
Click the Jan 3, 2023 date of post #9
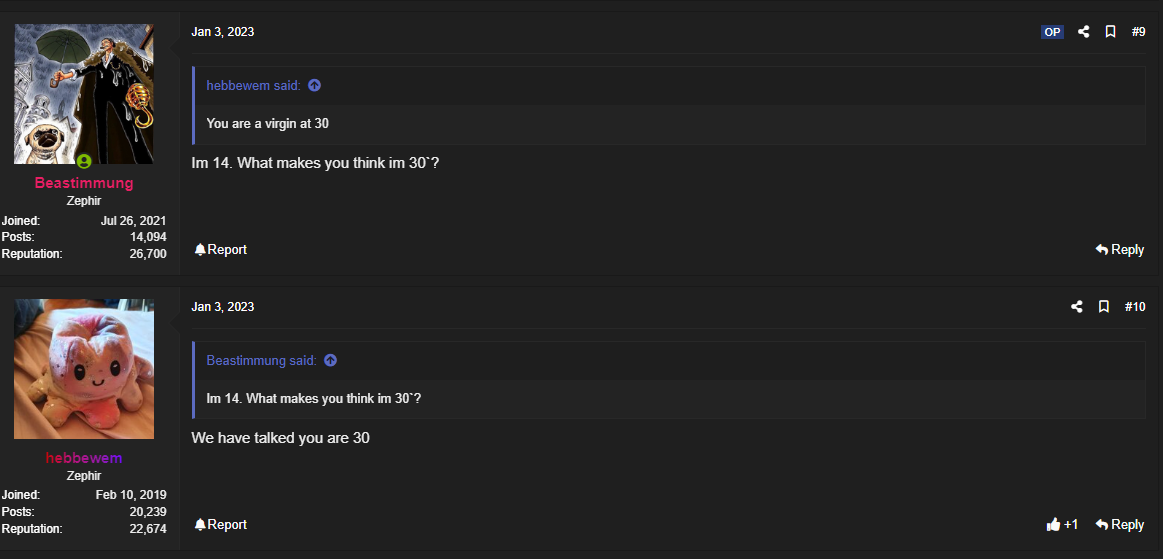tap(223, 32)
